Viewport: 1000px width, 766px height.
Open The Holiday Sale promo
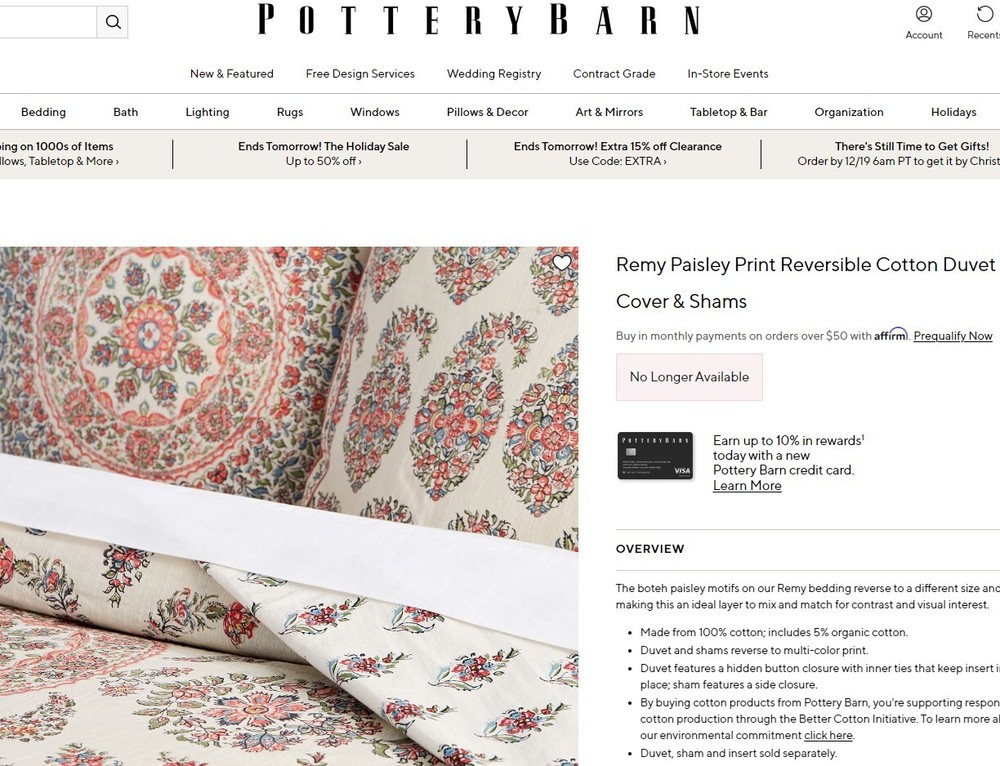click(323, 154)
